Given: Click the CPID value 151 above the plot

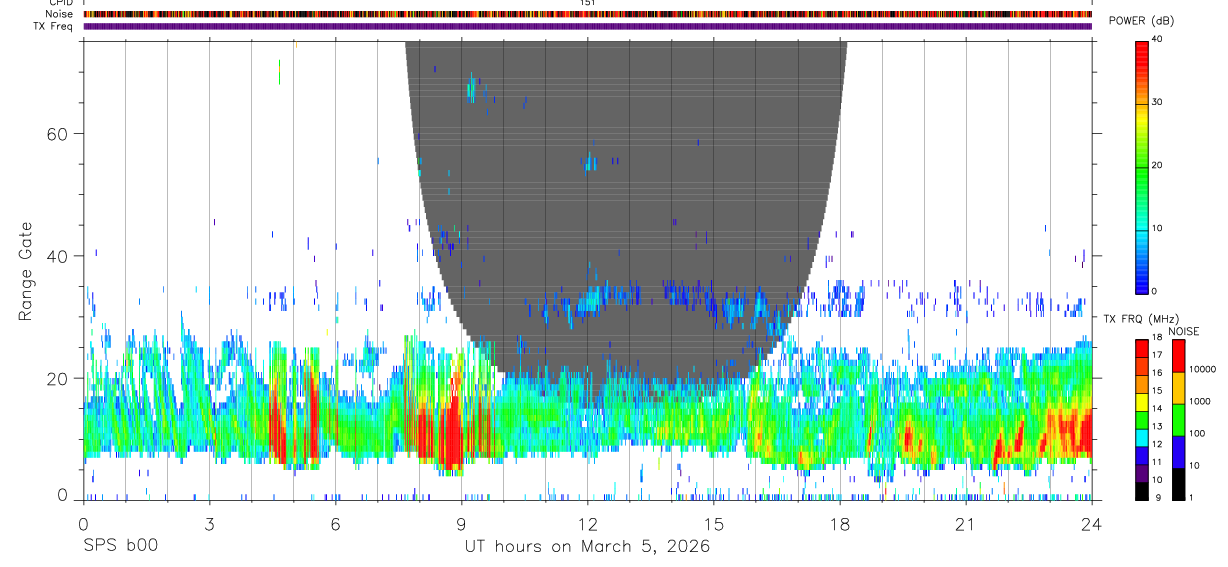Looking at the screenshot, I should pos(587,3).
